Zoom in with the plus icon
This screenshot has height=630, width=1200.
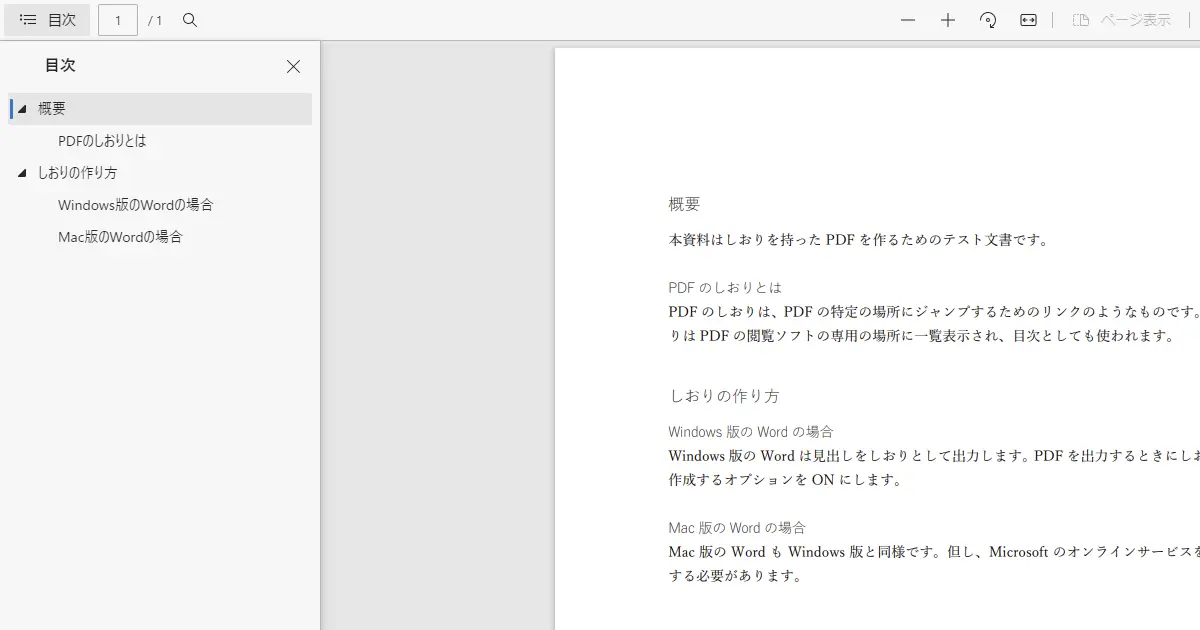(x=948, y=20)
